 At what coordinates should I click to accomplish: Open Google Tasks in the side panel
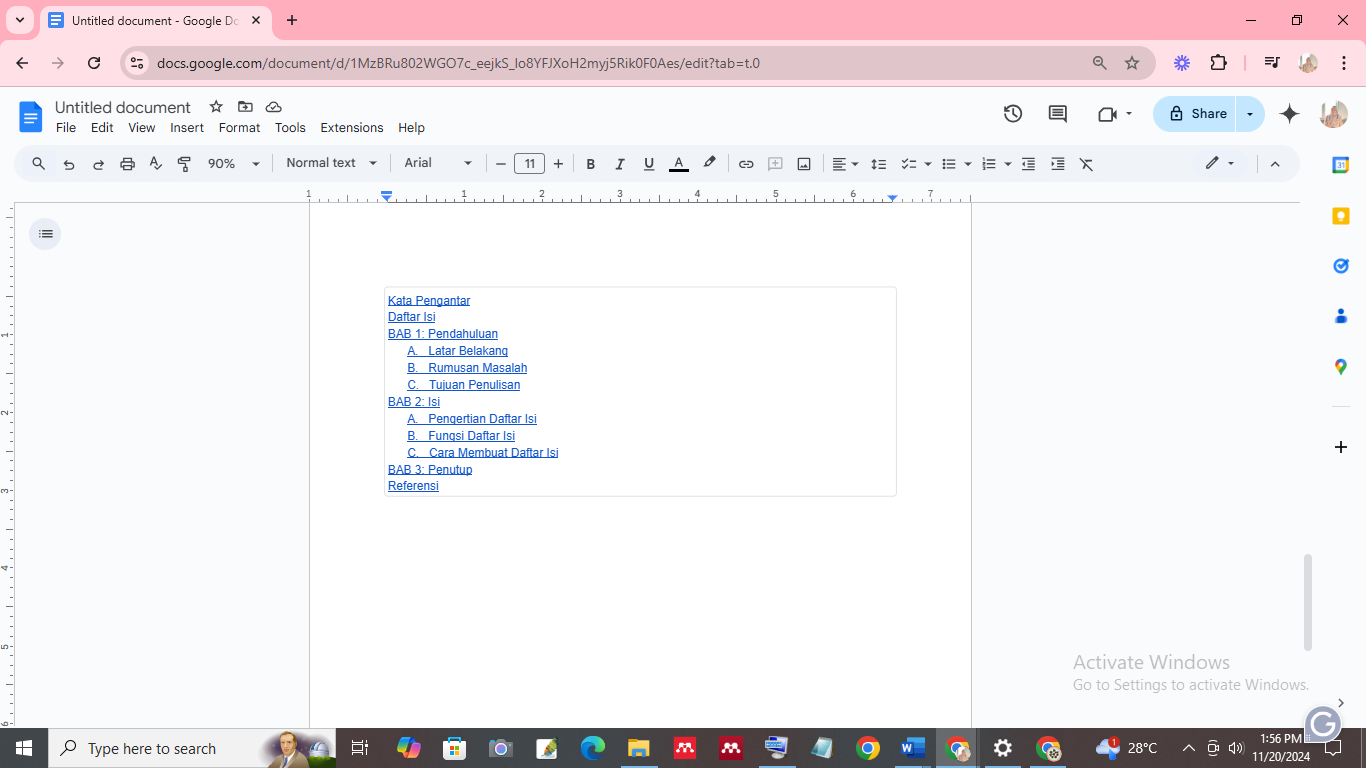1341,266
